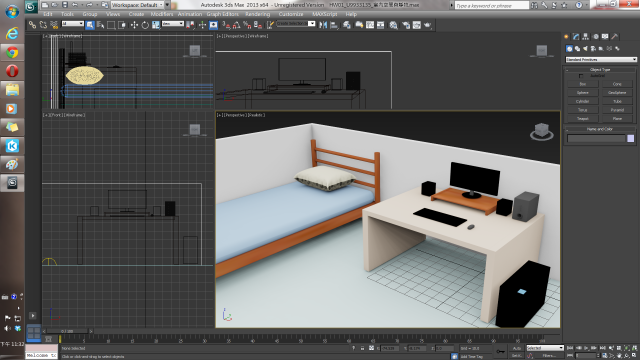The width and height of the screenshot is (640, 360).
Task: Activate the Select and Rotate tool
Action: pos(145,25)
